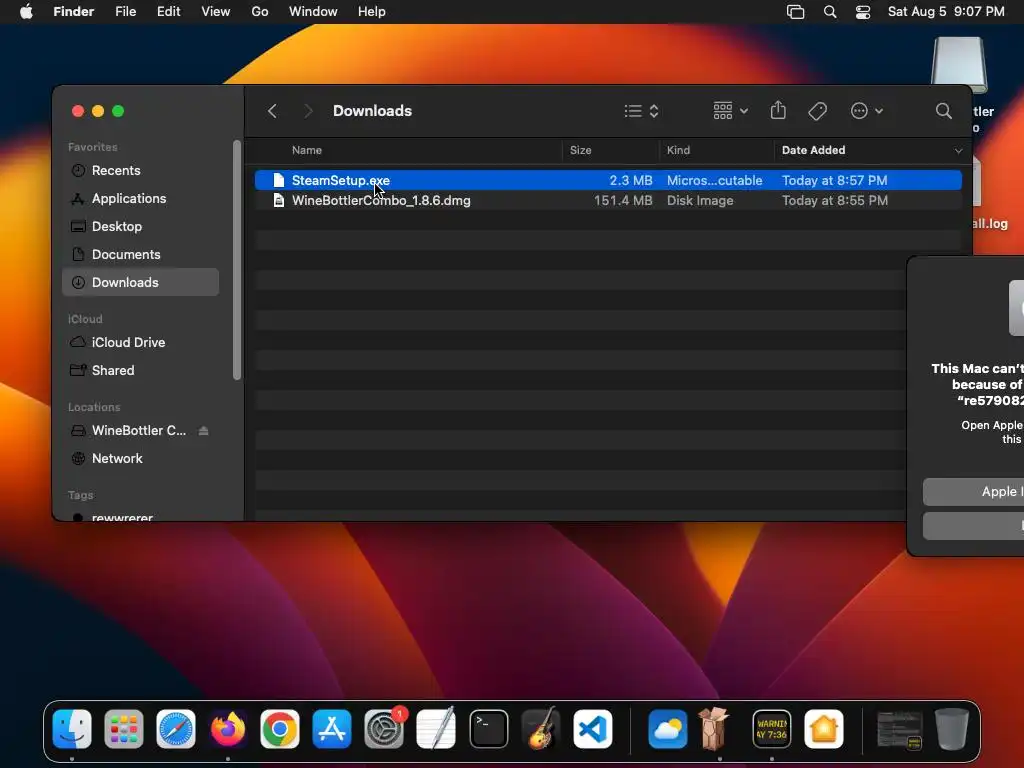The height and width of the screenshot is (768, 1024).
Task: Open Applications in the sidebar
Action: pyautogui.click(x=140, y=199)
